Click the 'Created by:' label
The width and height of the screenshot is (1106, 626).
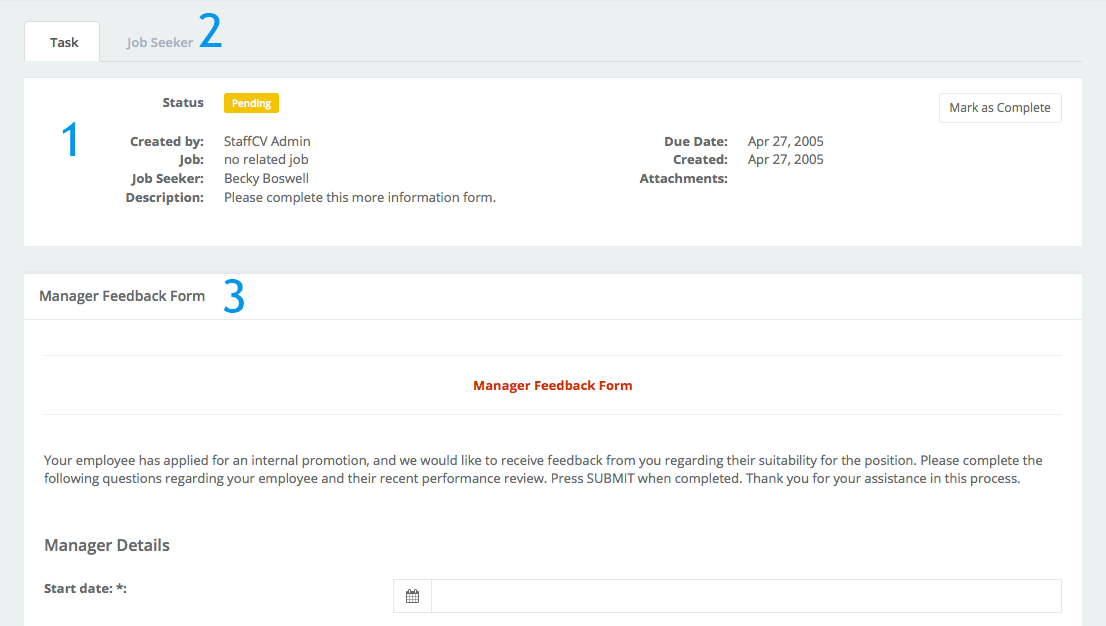(x=166, y=141)
